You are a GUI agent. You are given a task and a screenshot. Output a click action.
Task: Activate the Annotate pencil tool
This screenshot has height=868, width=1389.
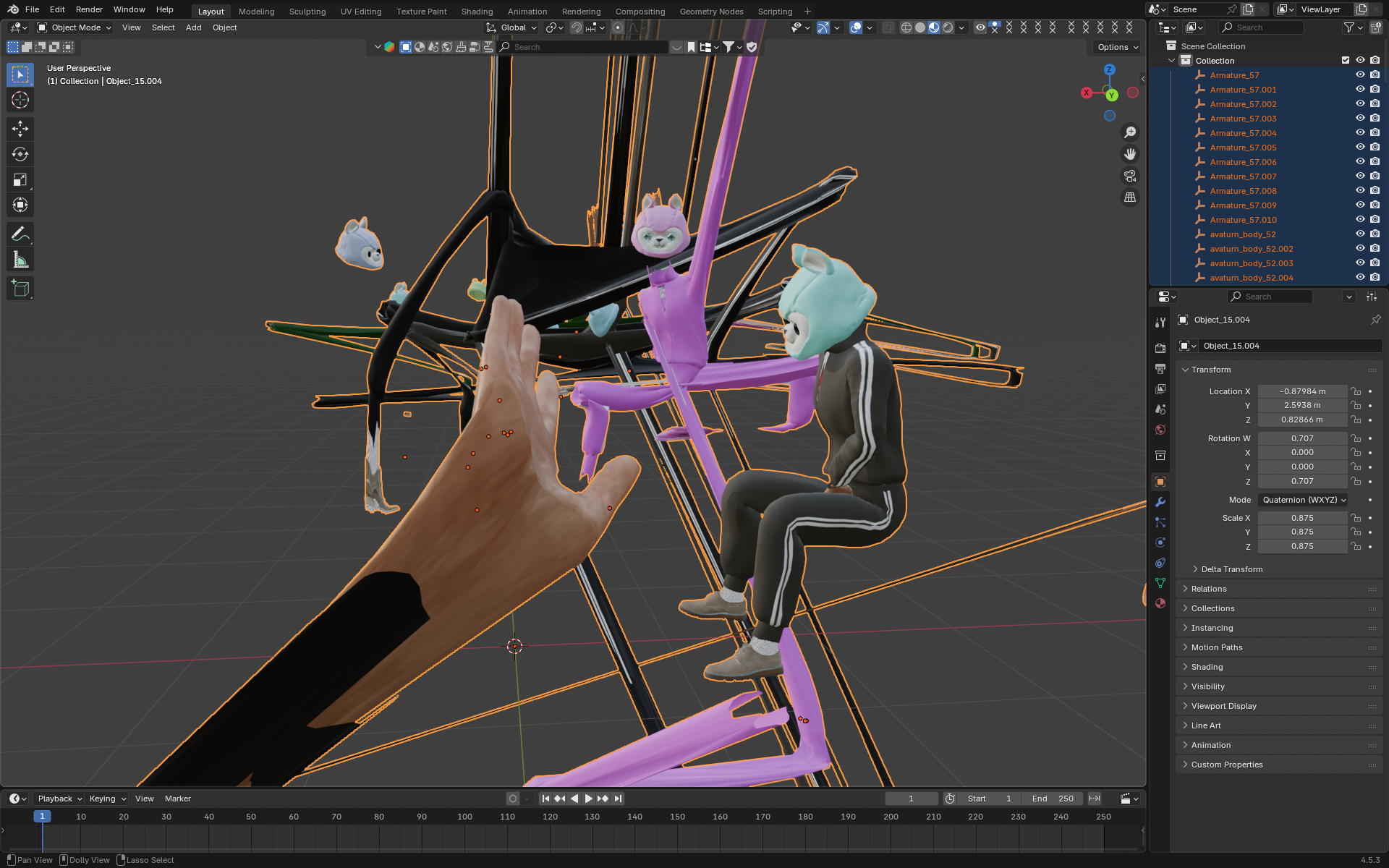(x=20, y=234)
